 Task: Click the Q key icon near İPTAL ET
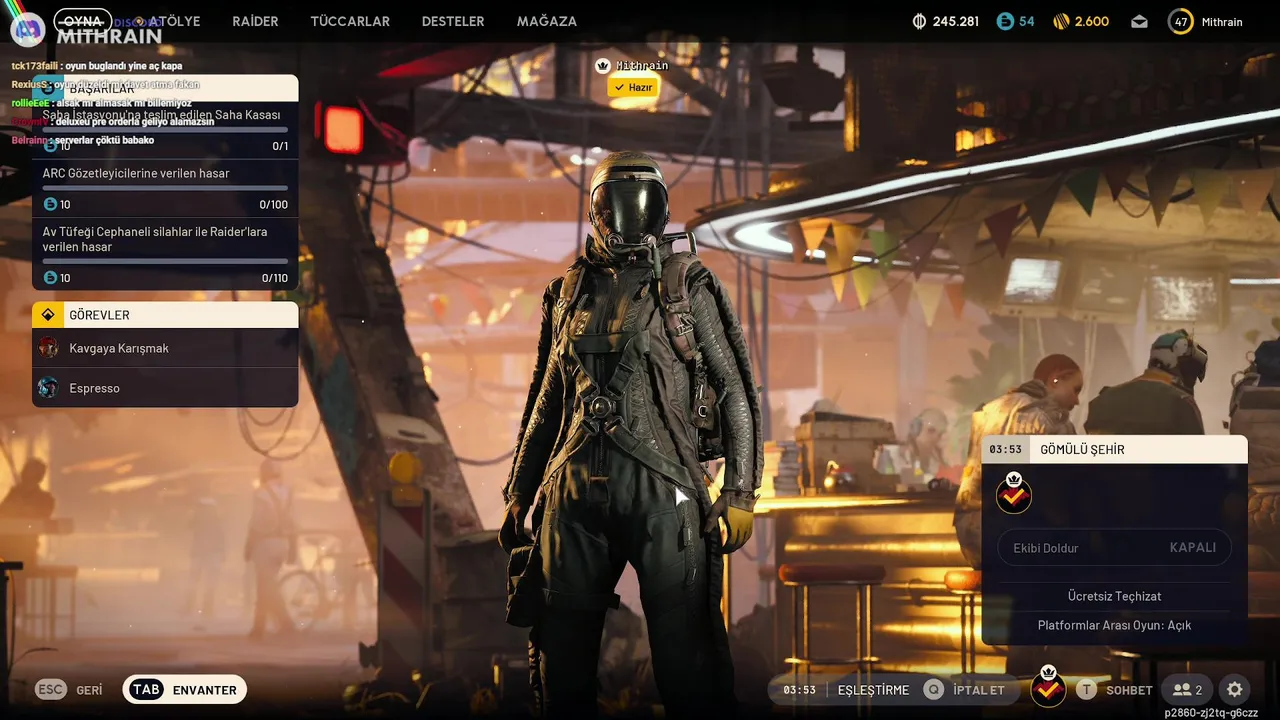click(934, 690)
